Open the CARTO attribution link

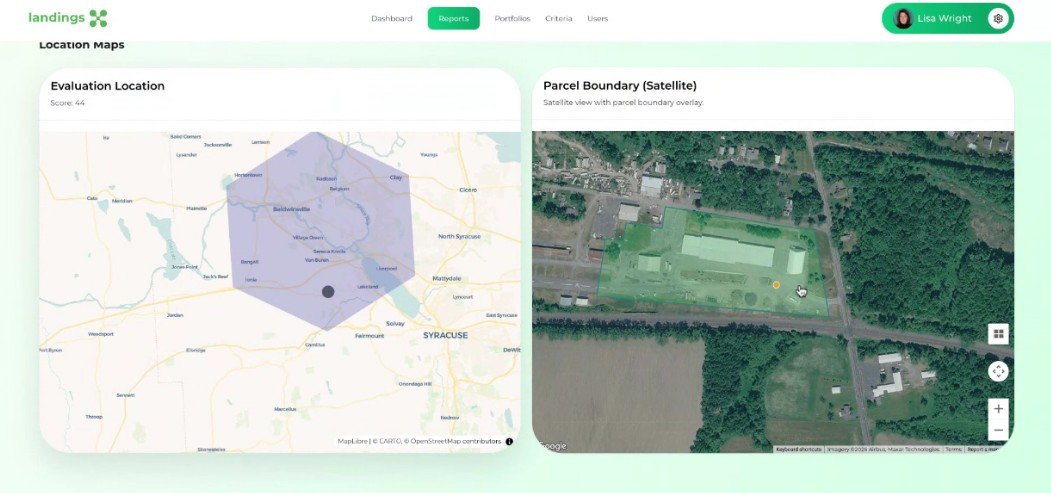[387, 441]
